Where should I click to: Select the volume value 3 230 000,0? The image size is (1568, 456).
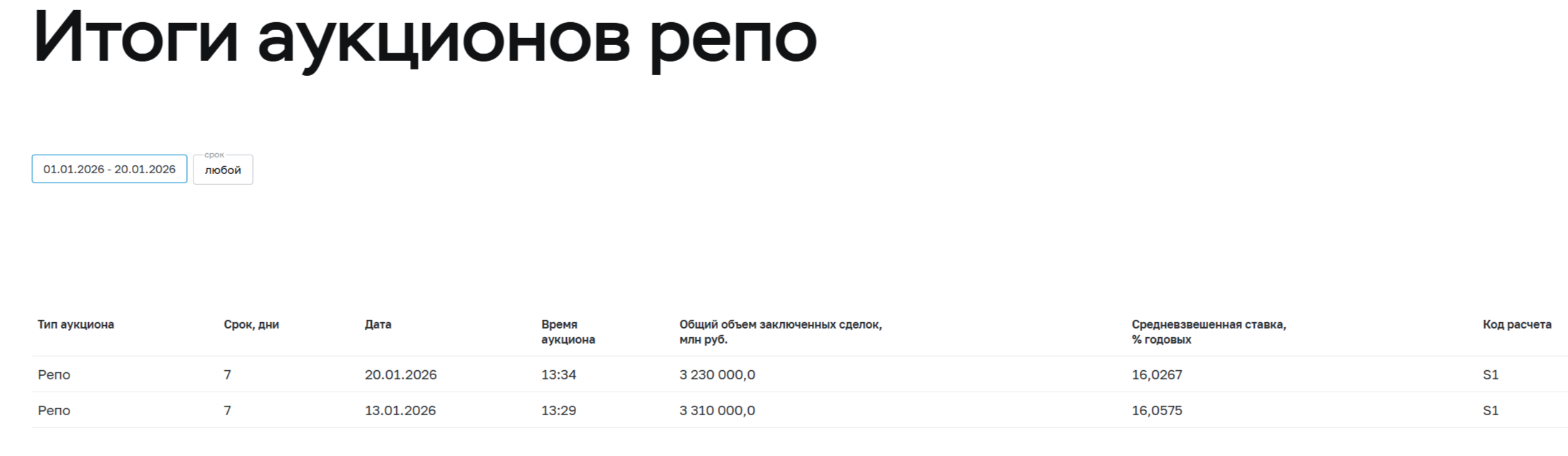tap(717, 374)
